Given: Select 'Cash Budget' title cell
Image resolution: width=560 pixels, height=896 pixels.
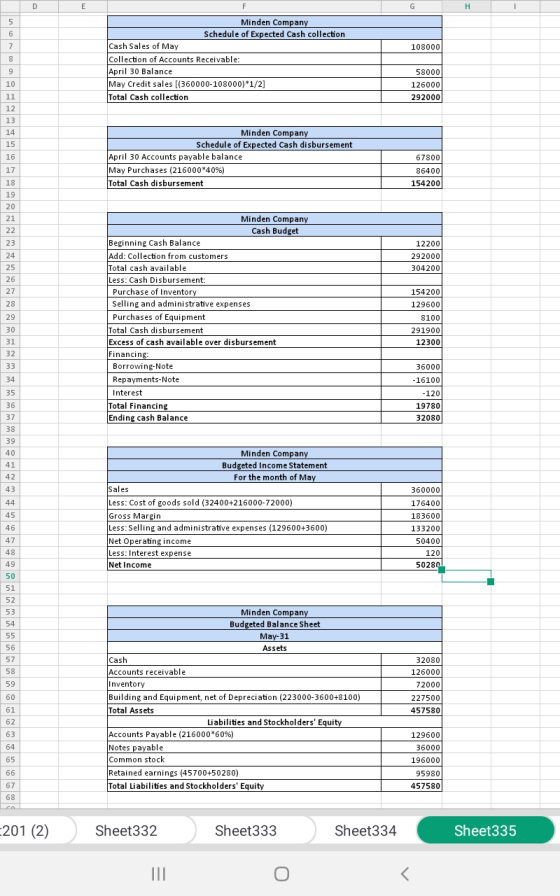Looking at the screenshot, I should click(x=274, y=231).
